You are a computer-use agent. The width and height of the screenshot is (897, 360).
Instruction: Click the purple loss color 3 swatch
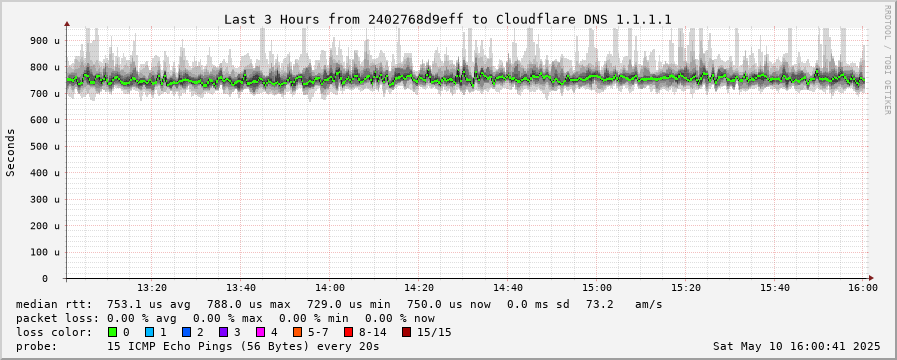click(x=223, y=332)
